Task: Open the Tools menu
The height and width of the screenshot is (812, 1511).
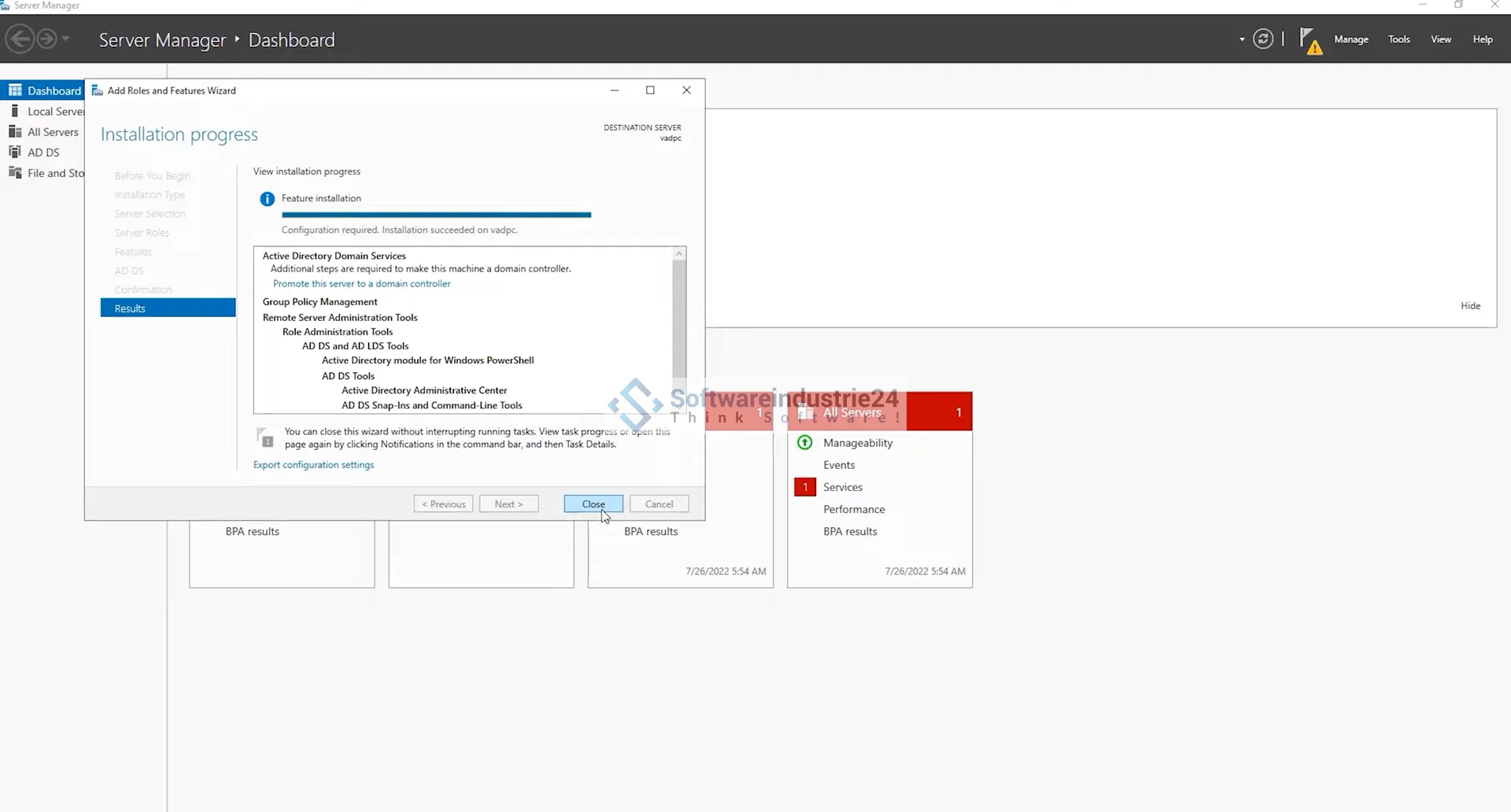Action: point(1398,39)
